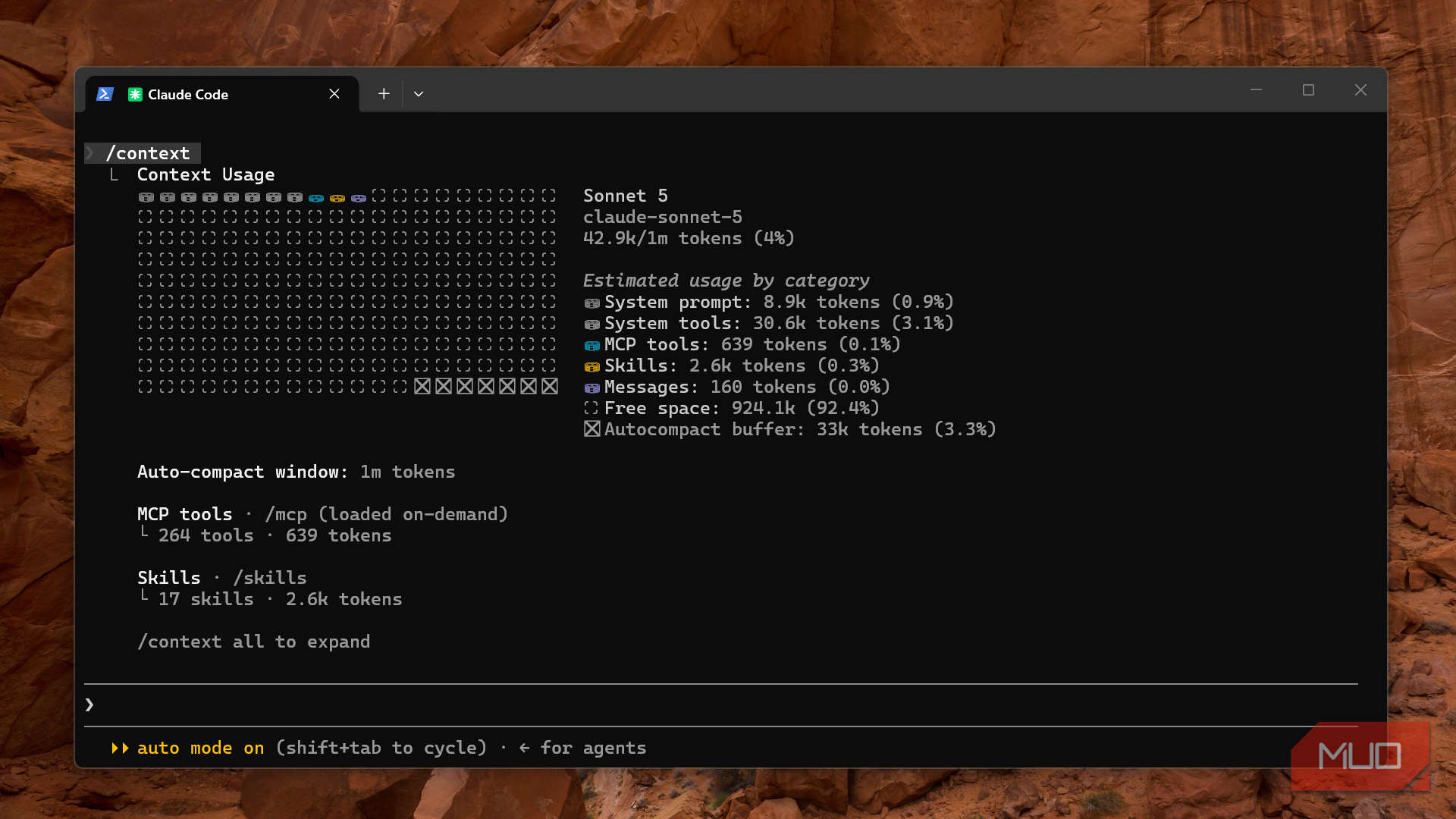Click the purple Messages legend icon
The image size is (1456, 819).
tap(592, 388)
